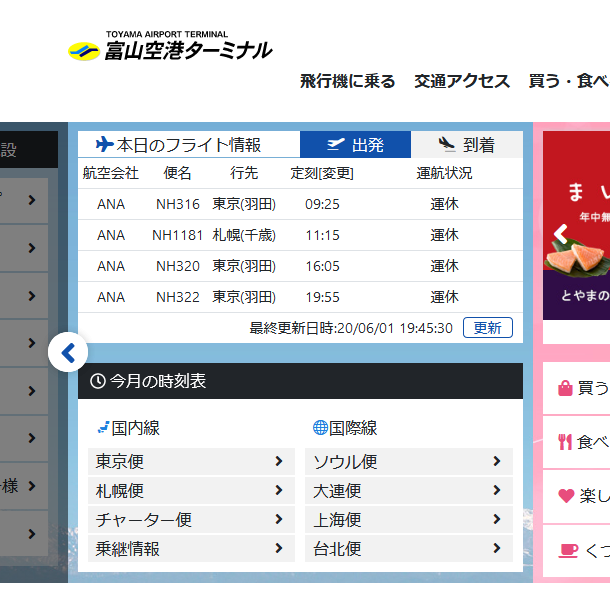Click the shopping bag 買う icon

565,388
